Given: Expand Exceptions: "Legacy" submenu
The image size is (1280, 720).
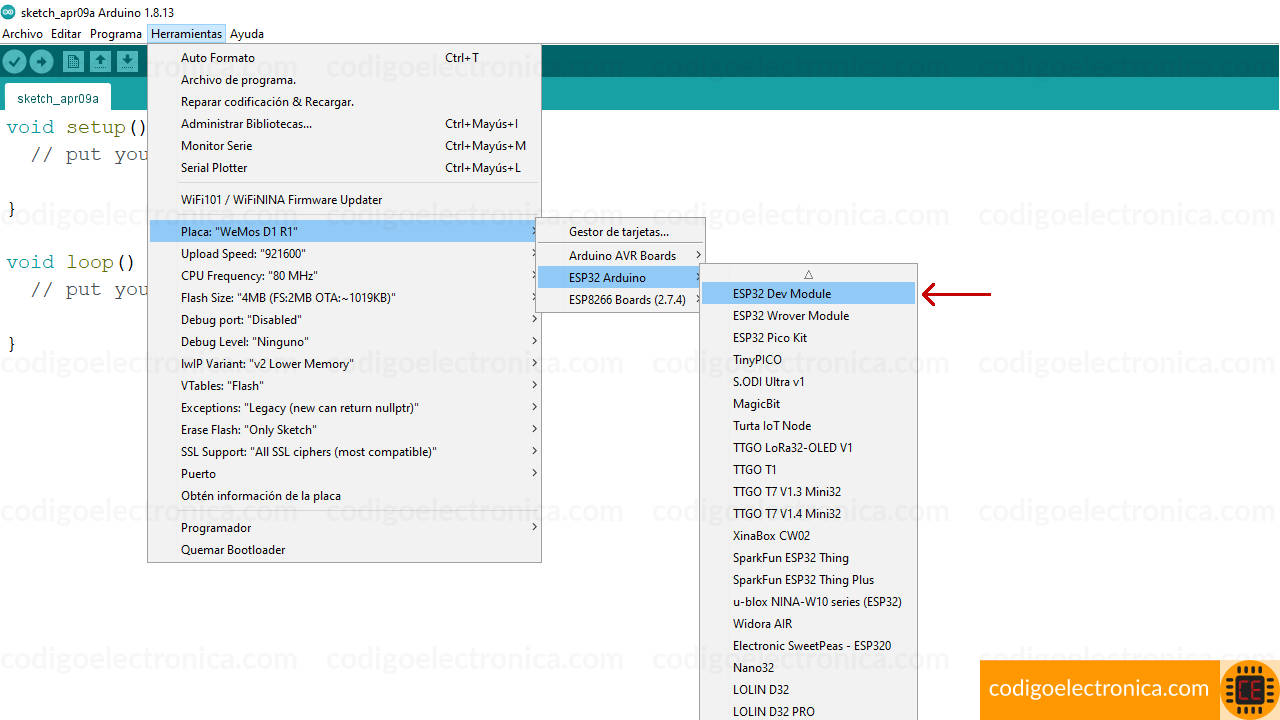Looking at the screenshot, I should point(344,408).
